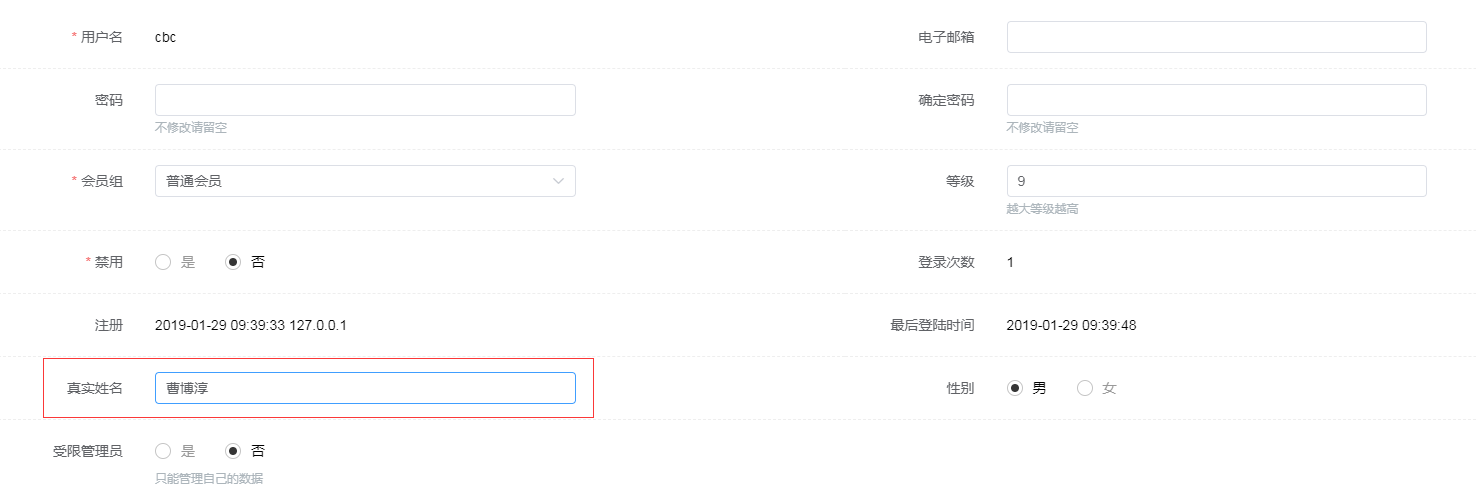Select 否 for 受限管理员
The height and width of the screenshot is (500, 1476).
tap(234, 451)
